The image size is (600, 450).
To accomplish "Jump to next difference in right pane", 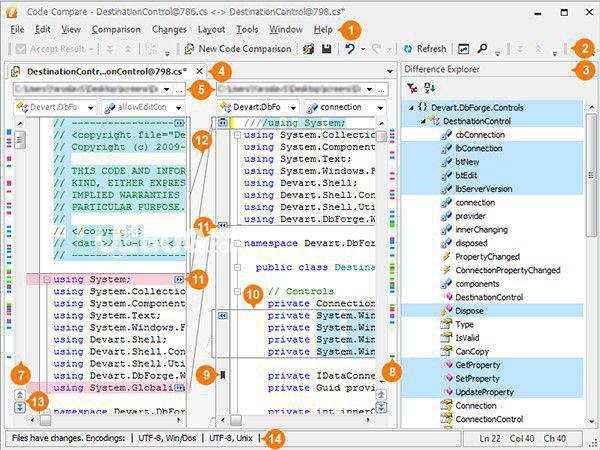I will [x=381, y=408].
